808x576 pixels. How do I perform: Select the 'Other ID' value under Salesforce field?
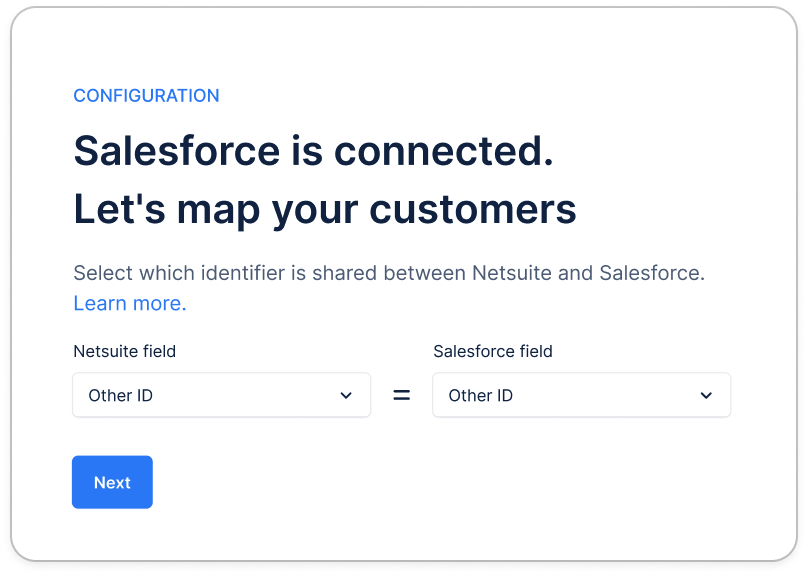point(481,395)
